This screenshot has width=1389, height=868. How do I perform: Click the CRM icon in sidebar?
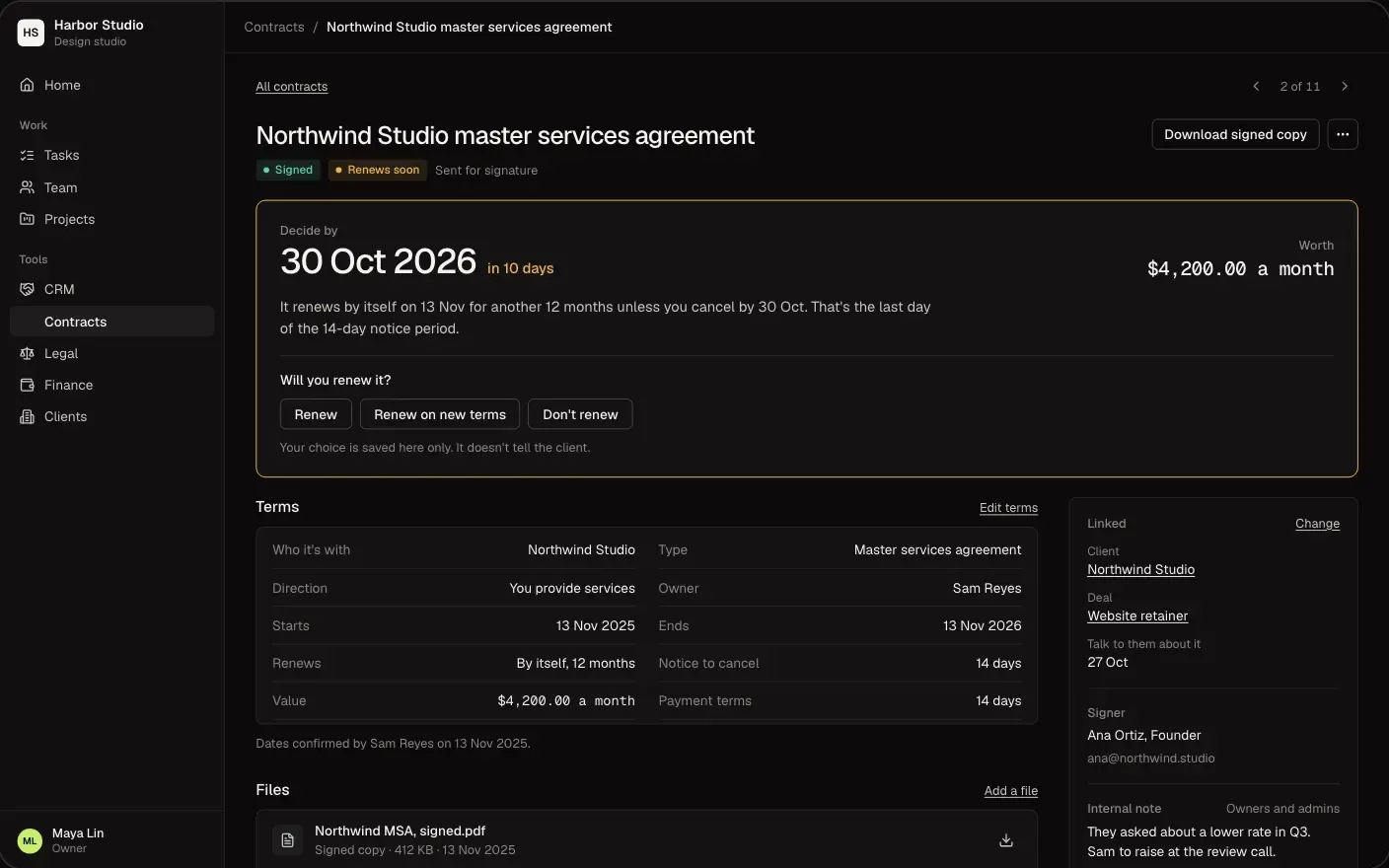[28, 289]
